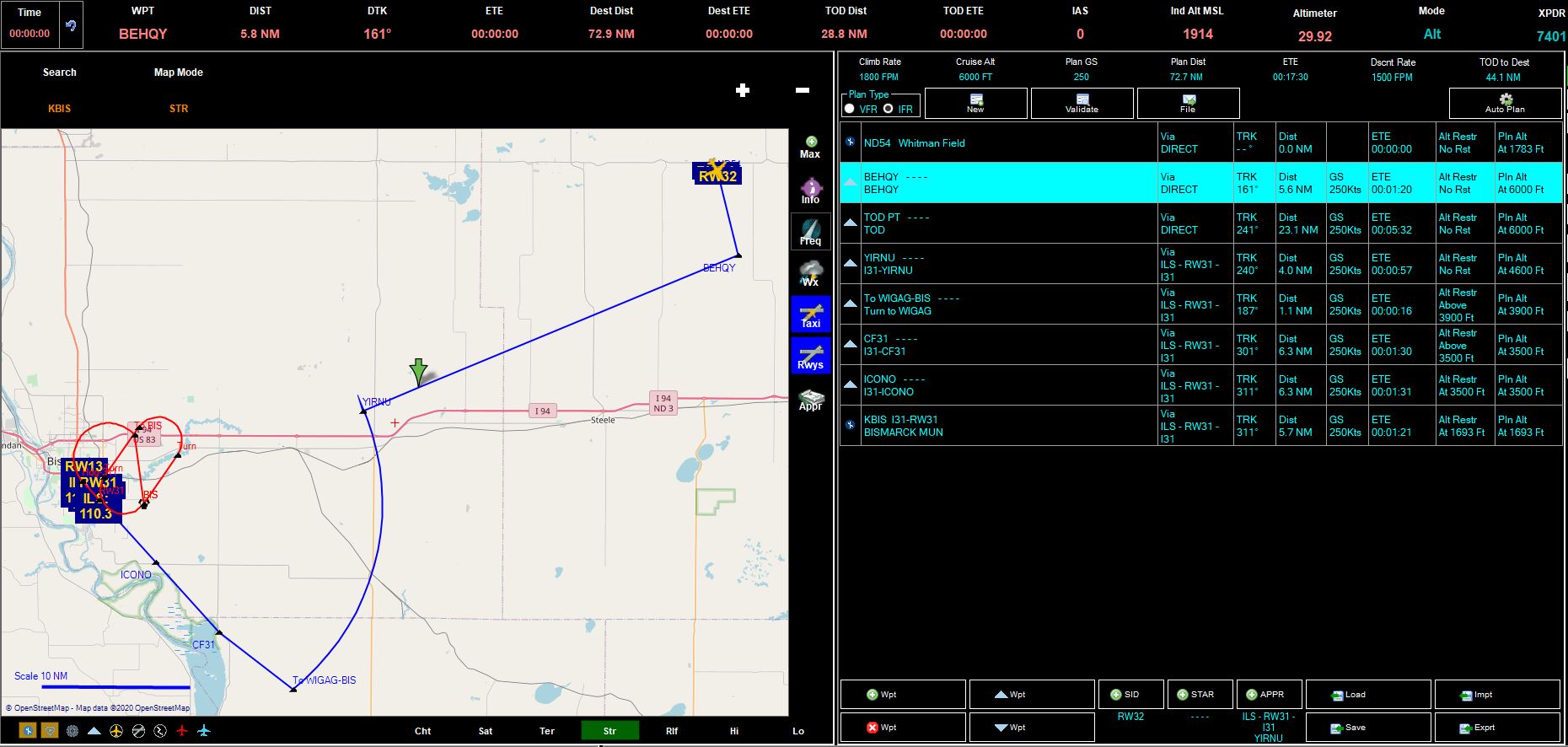
Task: Expand the CF31 row arrow
Action: pyautogui.click(x=851, y=345)
